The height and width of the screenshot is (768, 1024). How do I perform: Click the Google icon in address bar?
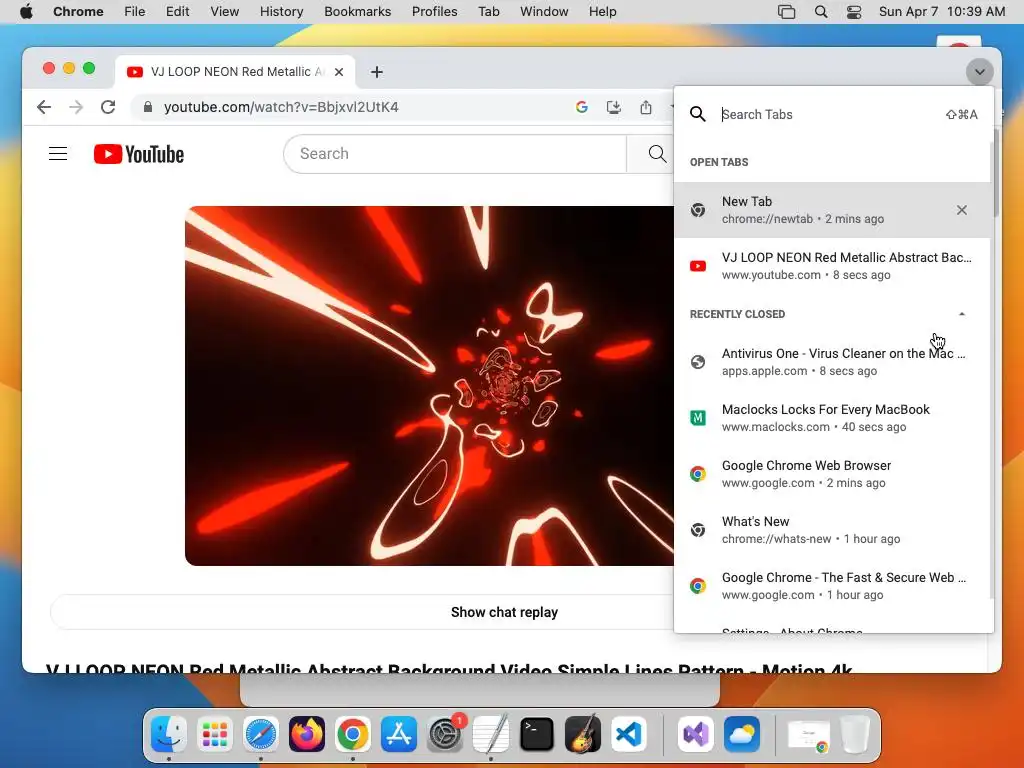click(x=581, y=107)
